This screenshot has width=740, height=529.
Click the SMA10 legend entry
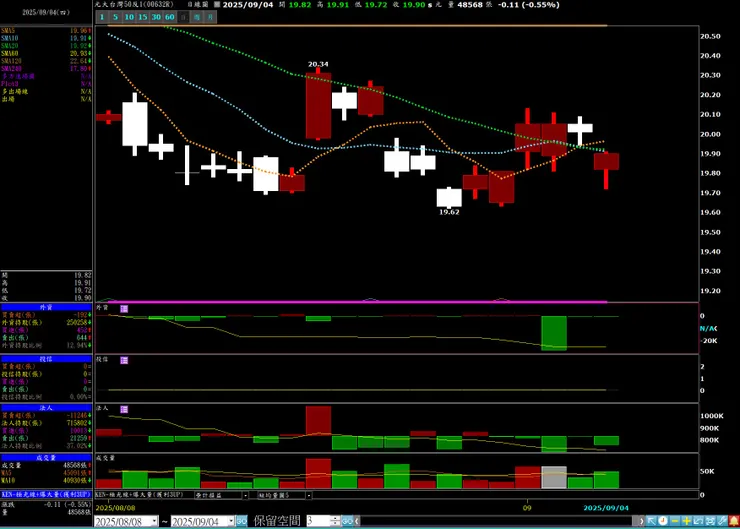click(x=46, y=38)
